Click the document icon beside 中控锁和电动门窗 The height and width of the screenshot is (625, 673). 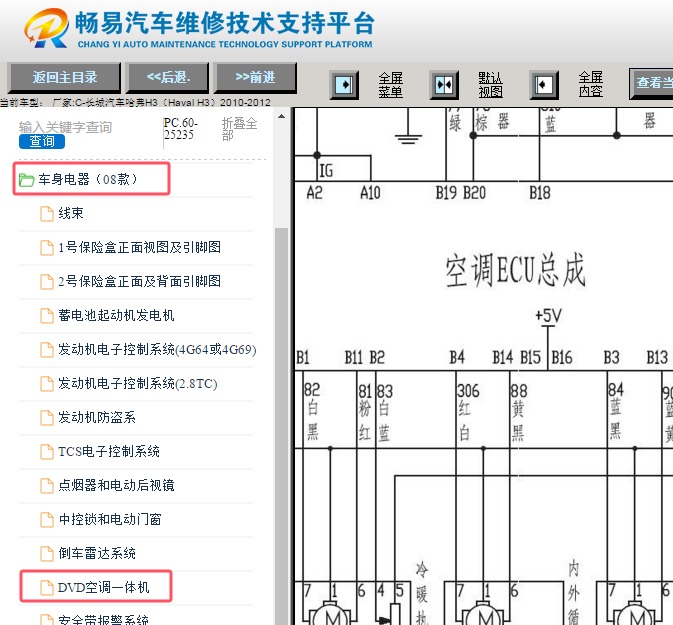[x=47, y=520]
